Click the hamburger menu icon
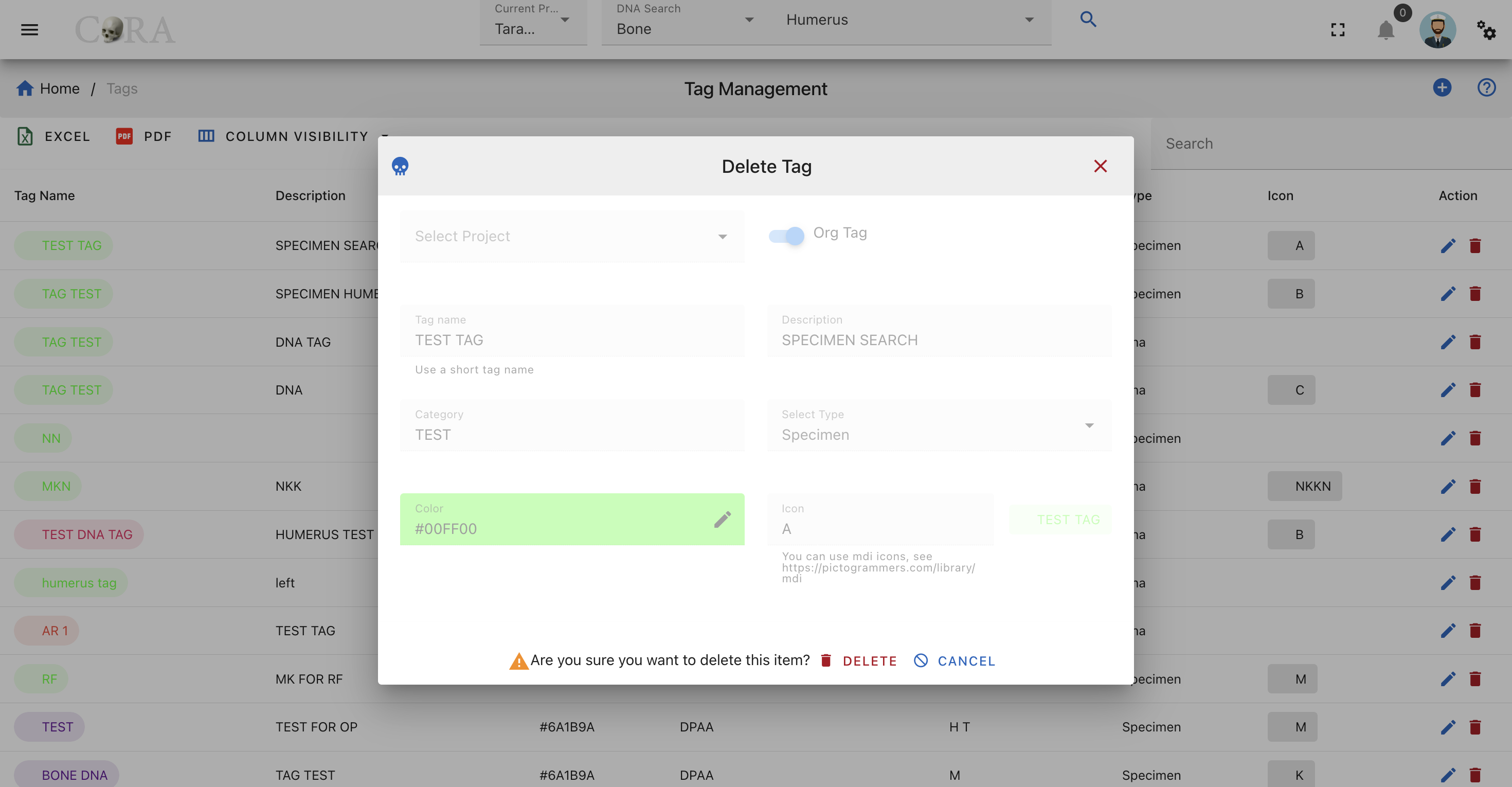The width and height of the screenshot is (1512, 787). 29,29
